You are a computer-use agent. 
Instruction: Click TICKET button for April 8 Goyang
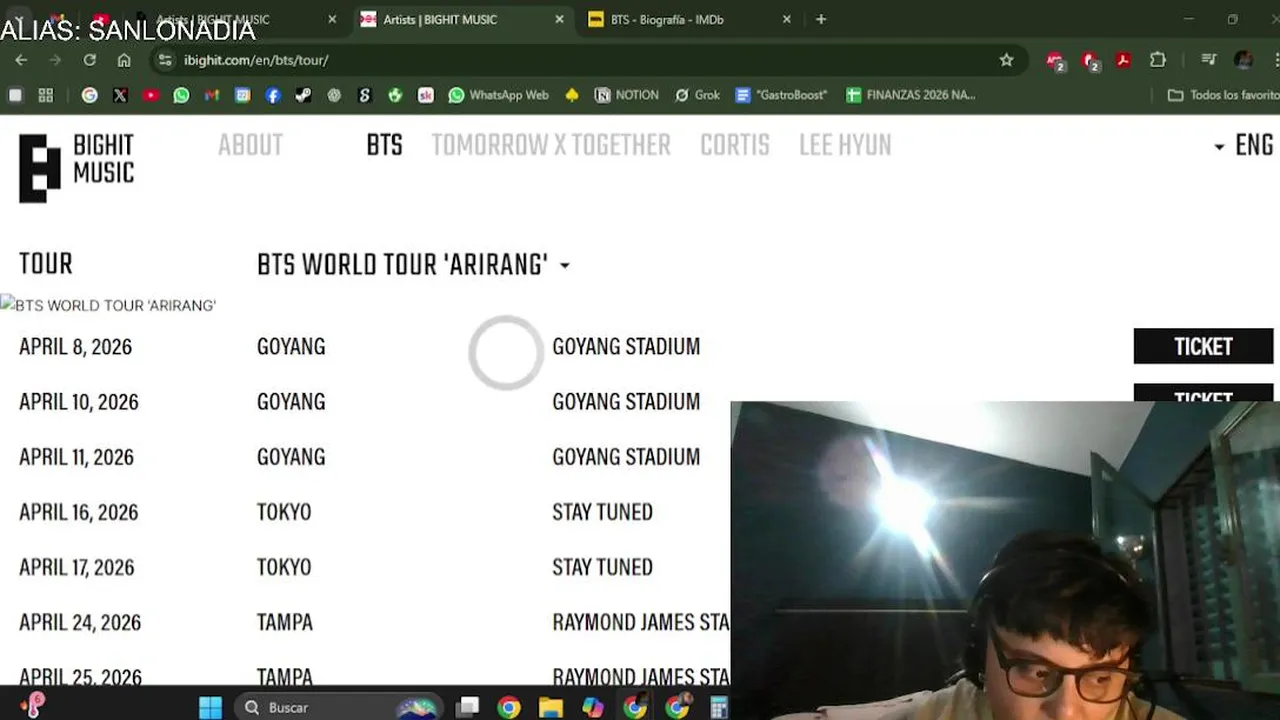click(1203, 346)
